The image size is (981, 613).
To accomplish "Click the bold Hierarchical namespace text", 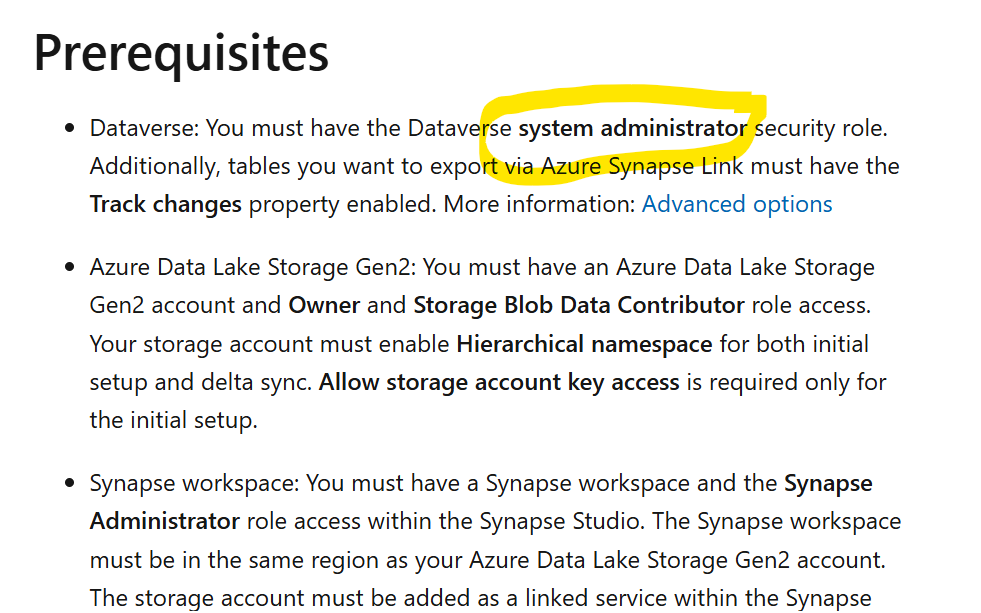I will (x=584, y=344).
